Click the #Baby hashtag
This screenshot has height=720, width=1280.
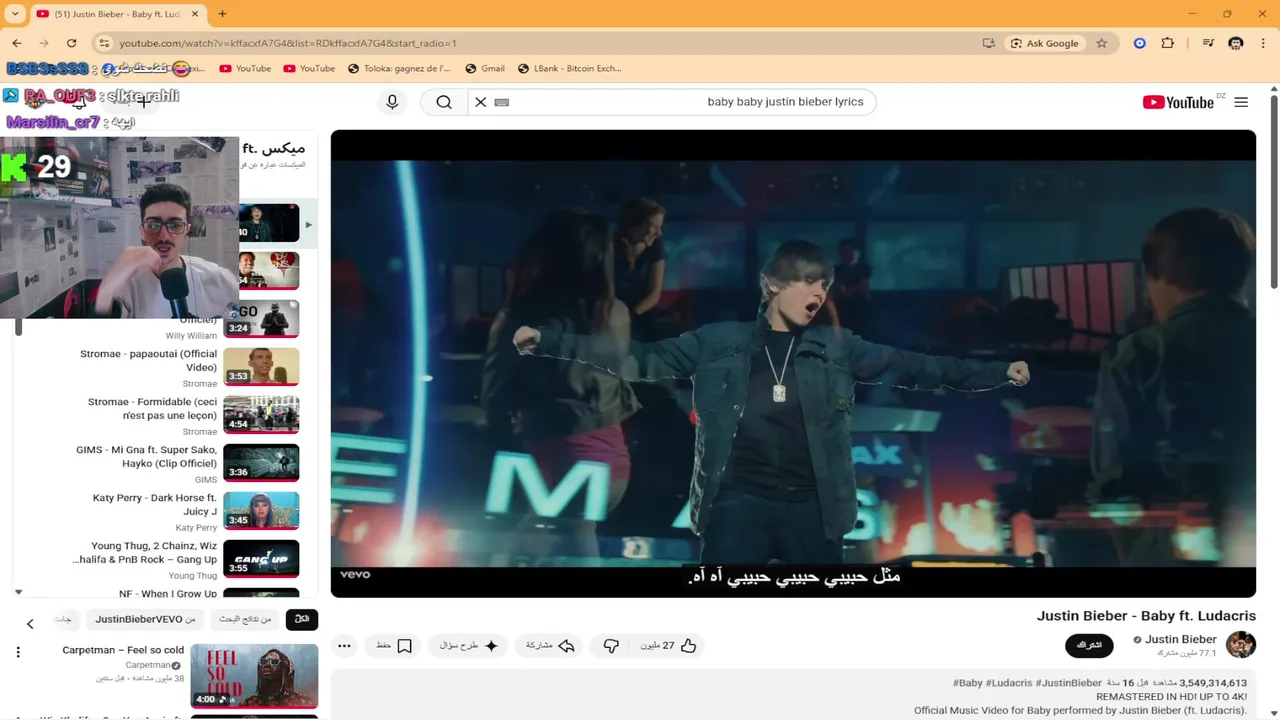click(968, 683)
